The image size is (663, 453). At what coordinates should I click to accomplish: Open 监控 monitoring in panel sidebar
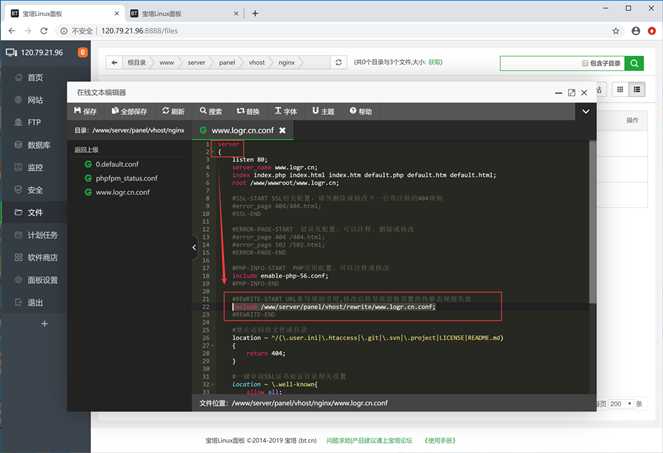click(35, 167)
